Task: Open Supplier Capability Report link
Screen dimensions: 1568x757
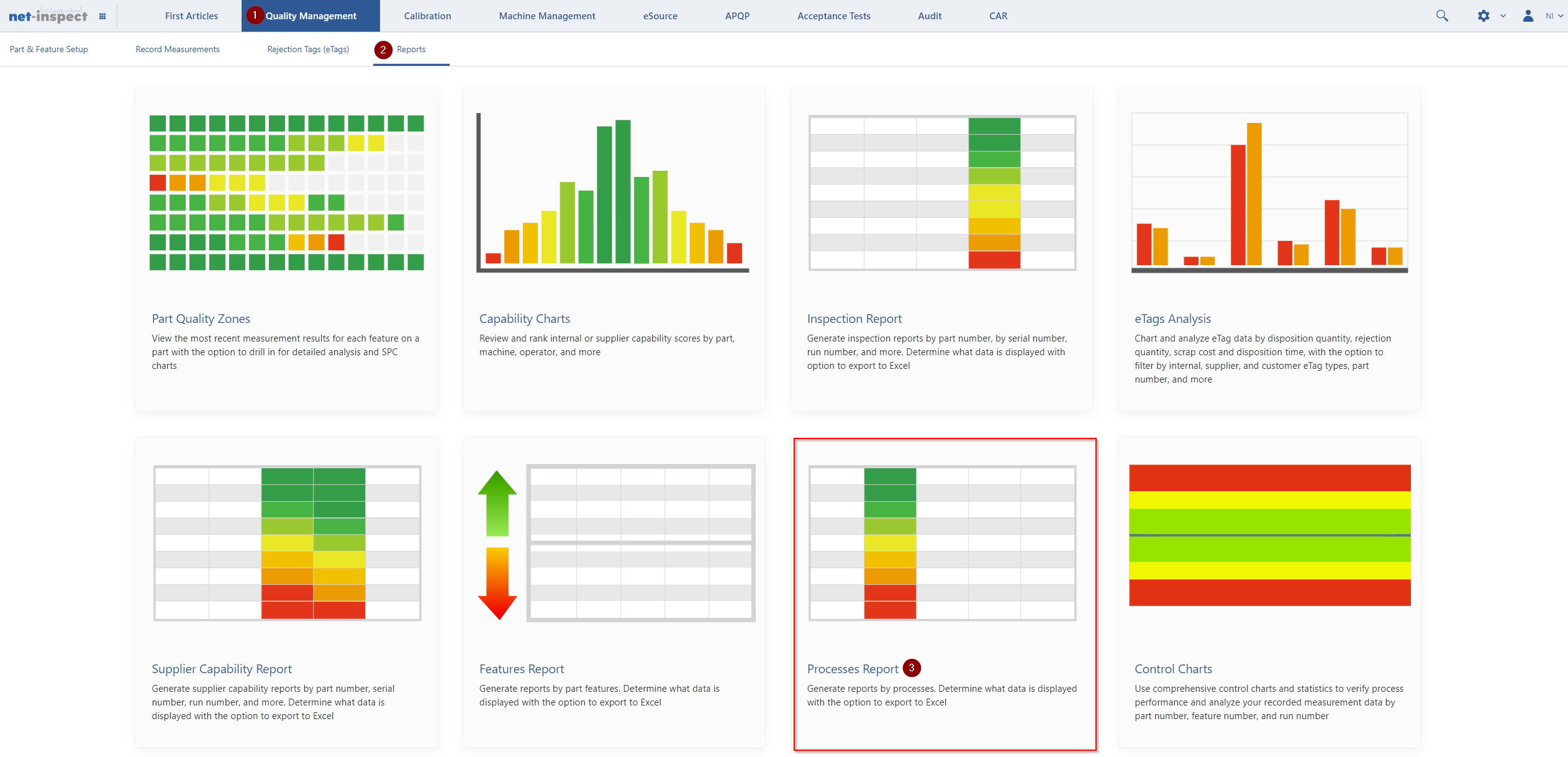Action: (222, 669)
